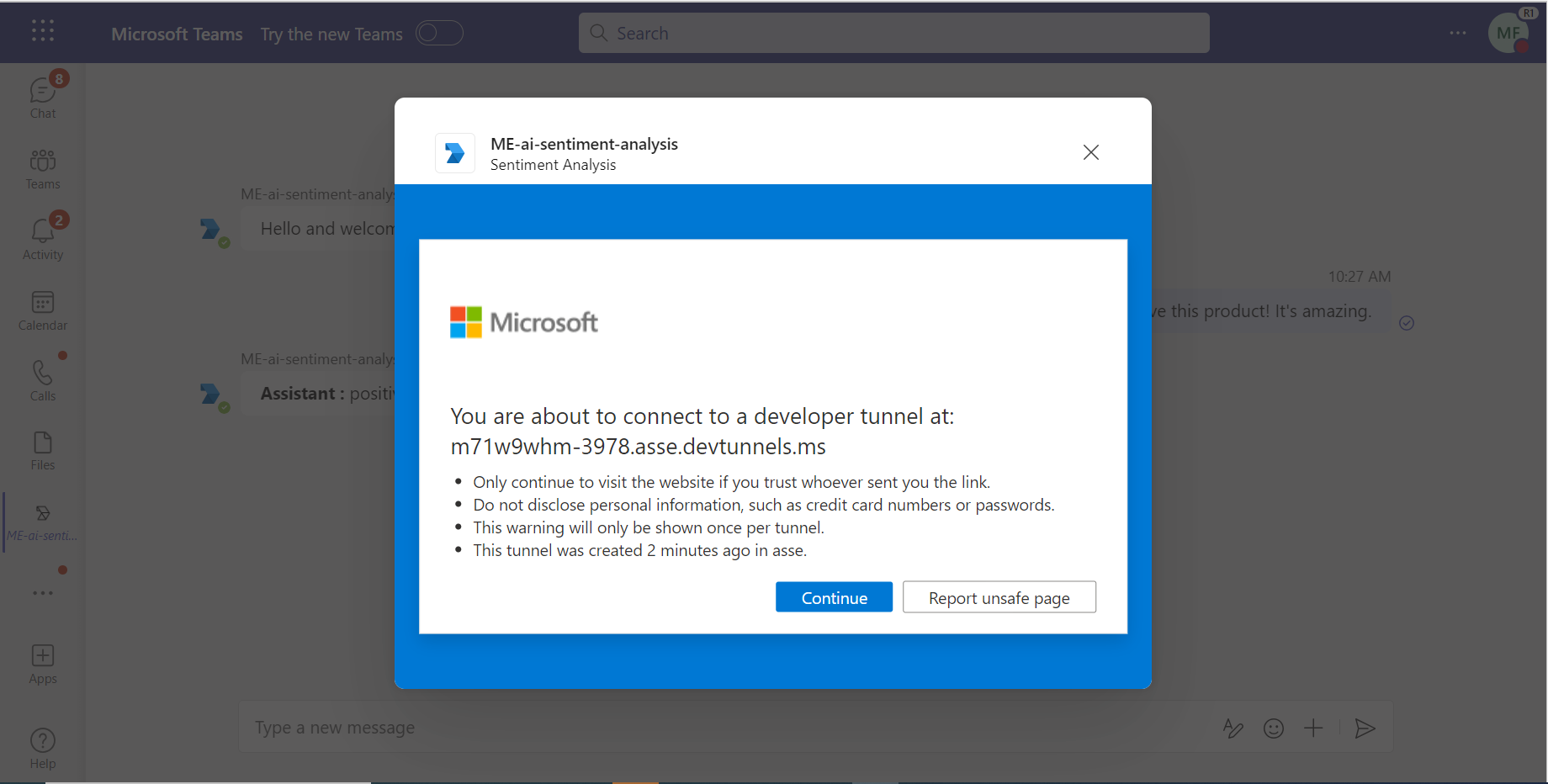Open Calendar from the left rail
The height and width of the screenshot is (784, 1548).
click(43, 310)
